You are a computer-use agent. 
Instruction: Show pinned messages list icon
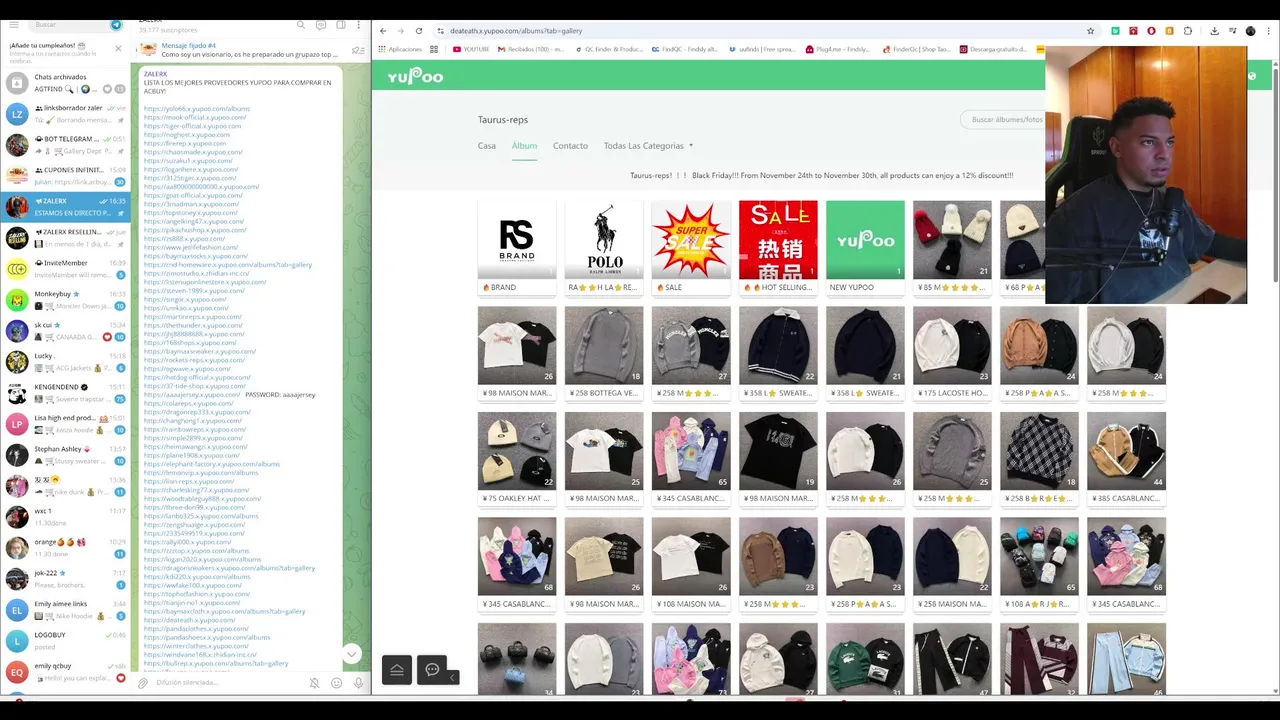coord(357,50)
